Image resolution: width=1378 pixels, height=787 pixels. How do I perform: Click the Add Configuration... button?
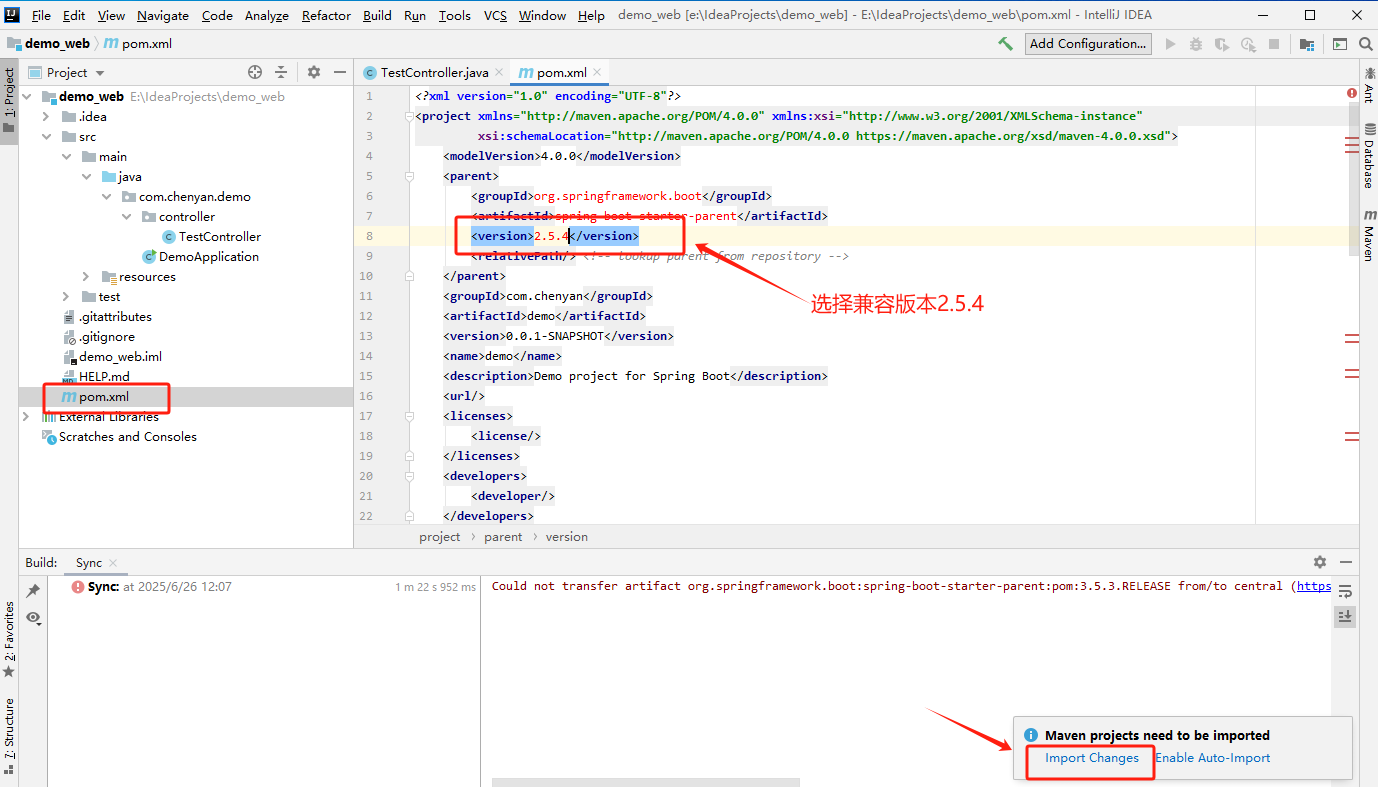(1088, 44)
